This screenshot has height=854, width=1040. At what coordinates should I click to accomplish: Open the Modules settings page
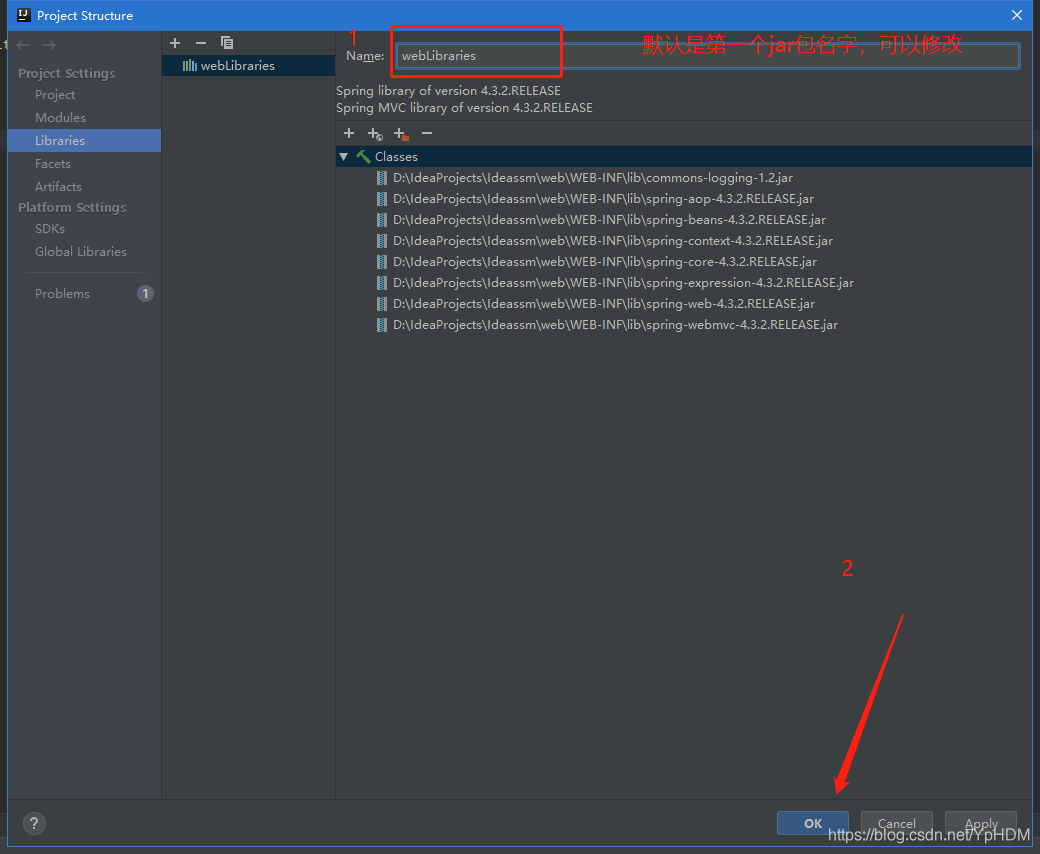click(60, 118)
